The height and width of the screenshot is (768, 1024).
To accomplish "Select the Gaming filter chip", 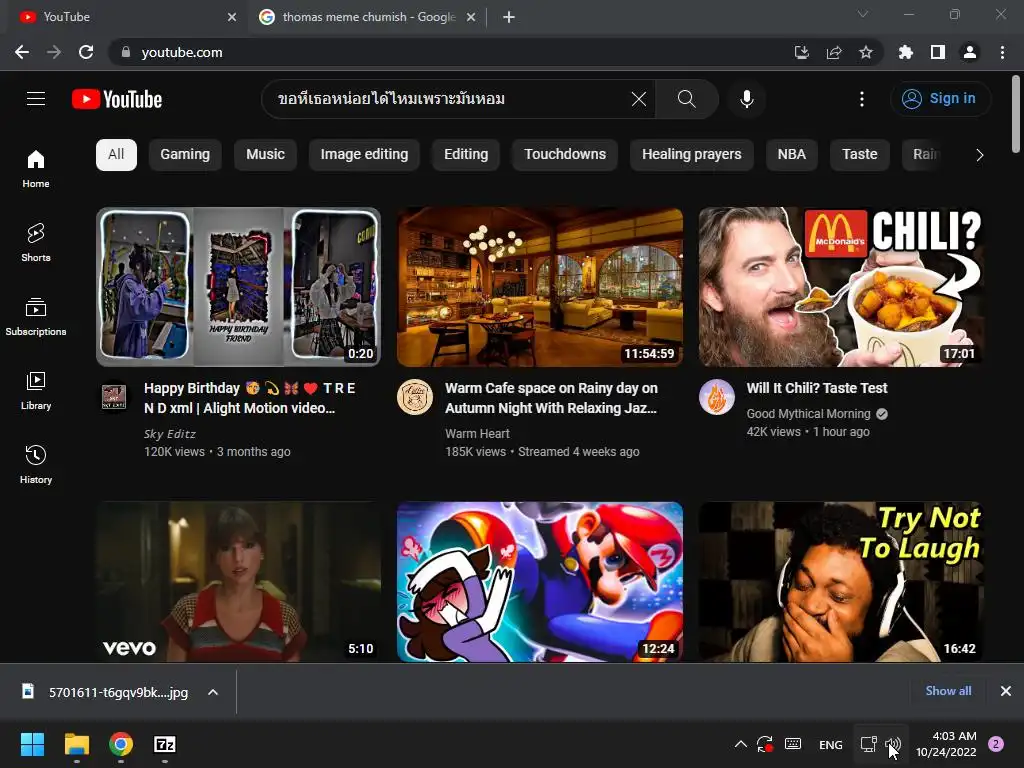I will [x=185, y=155].
